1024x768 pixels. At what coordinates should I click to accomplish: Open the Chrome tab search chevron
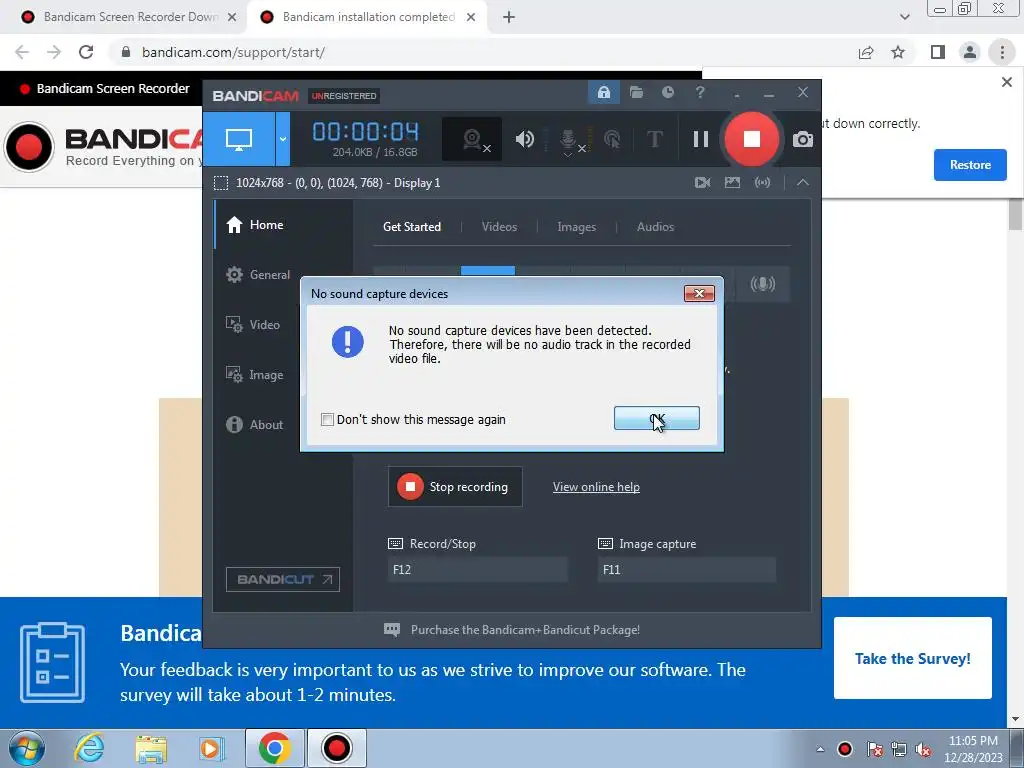coord(904,17)
